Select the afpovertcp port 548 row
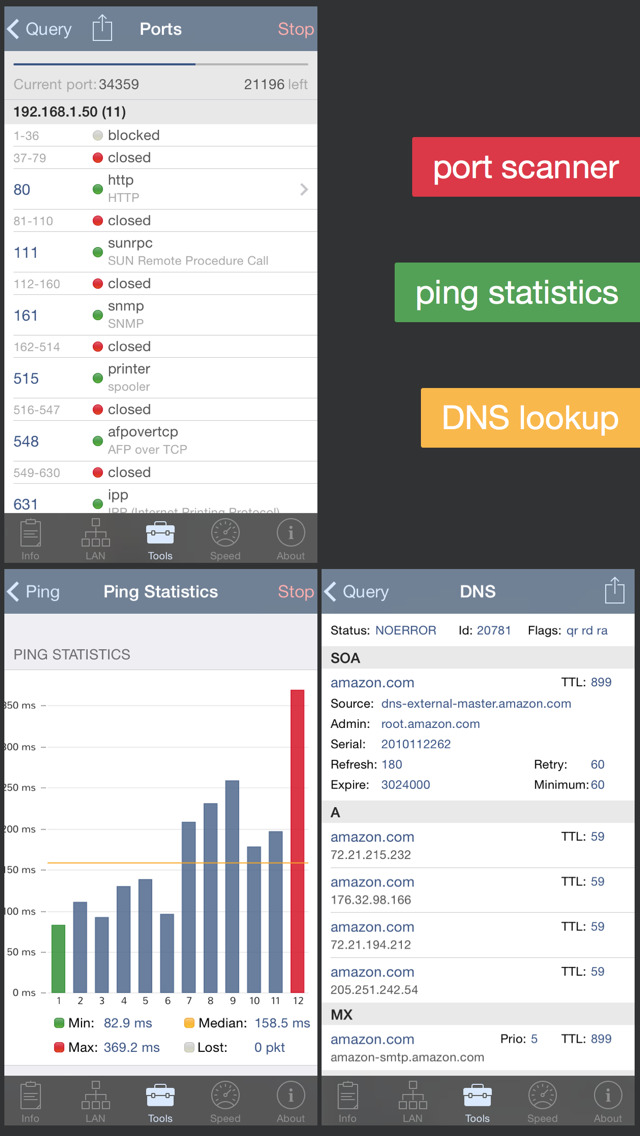The height and width of the screenshot is (1136, 640). pos(160,441)
